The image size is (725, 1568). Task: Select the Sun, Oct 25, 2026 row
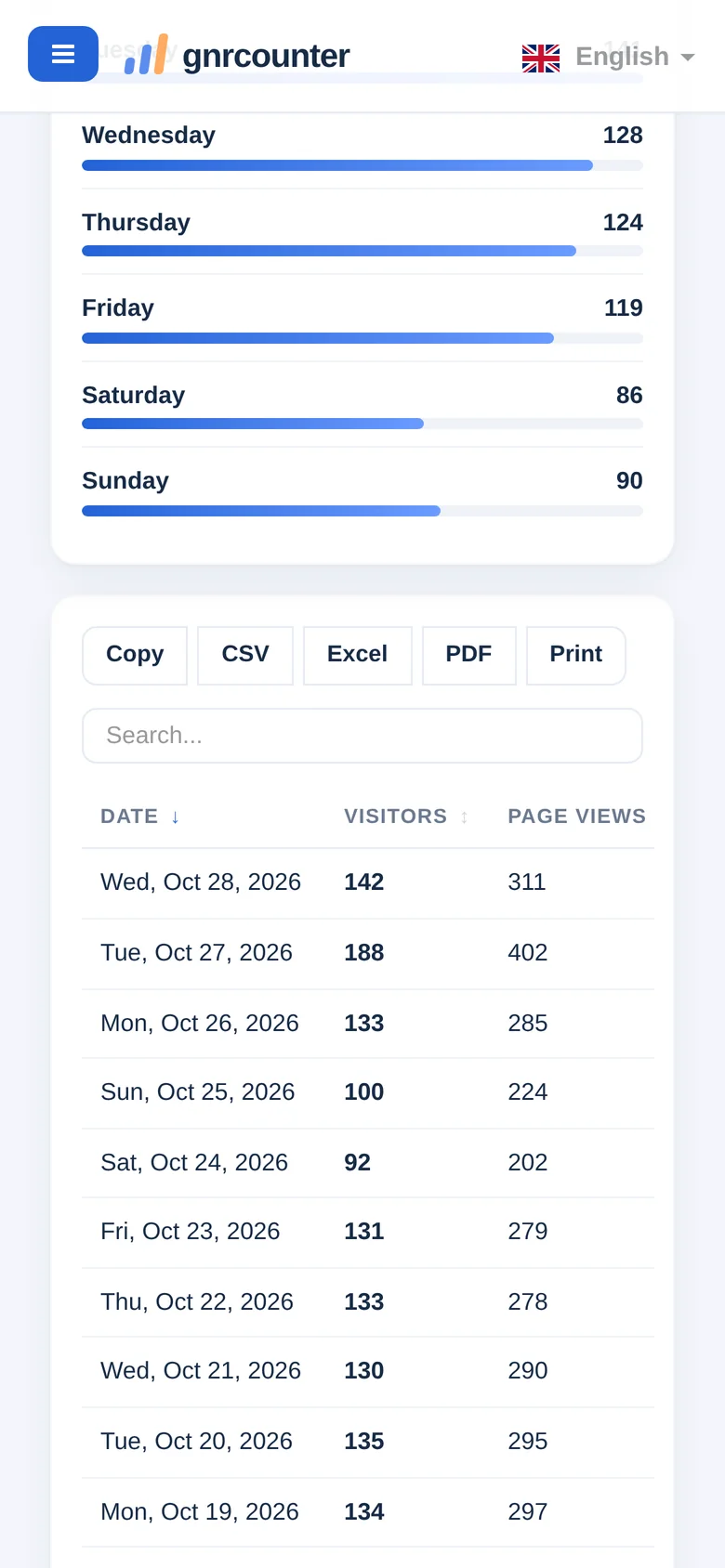coord(368,1092)
